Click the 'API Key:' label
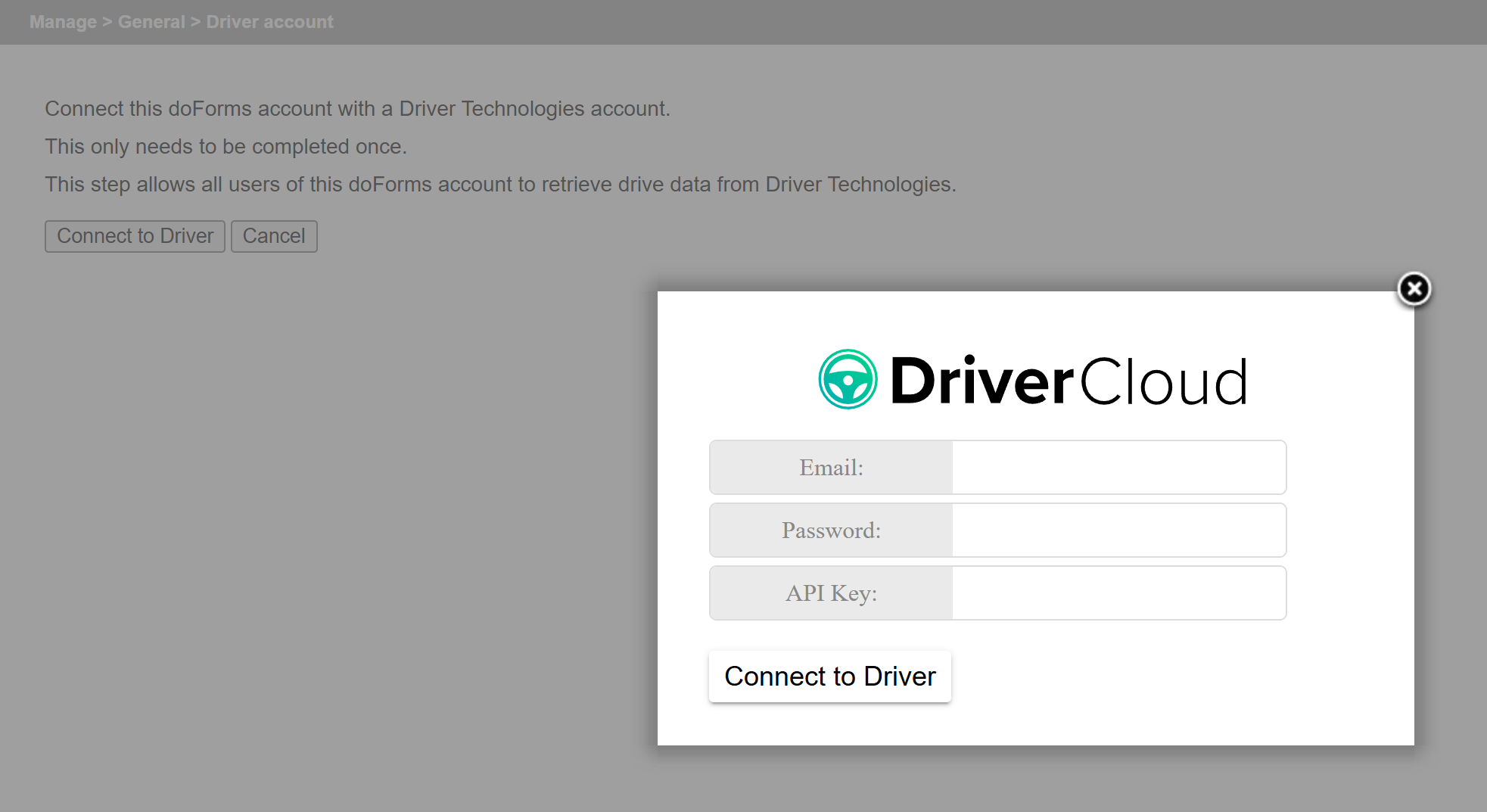This screenshot has height=812, width=1487. pos(831,593)
